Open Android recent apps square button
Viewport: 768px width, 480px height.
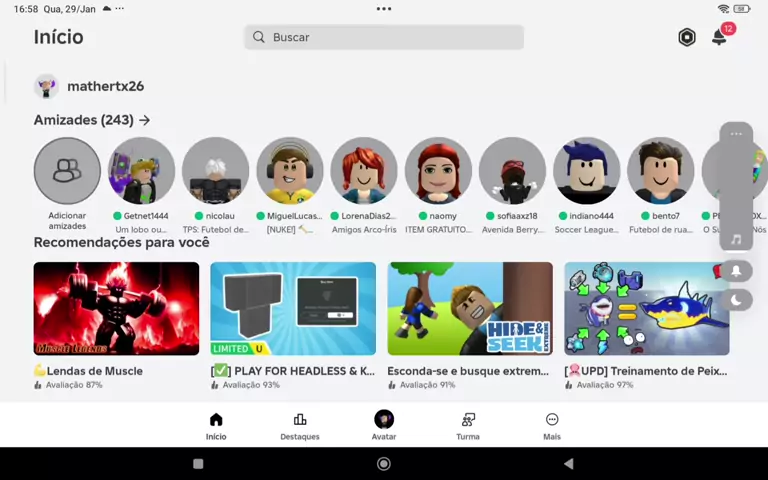pos(198,464)
